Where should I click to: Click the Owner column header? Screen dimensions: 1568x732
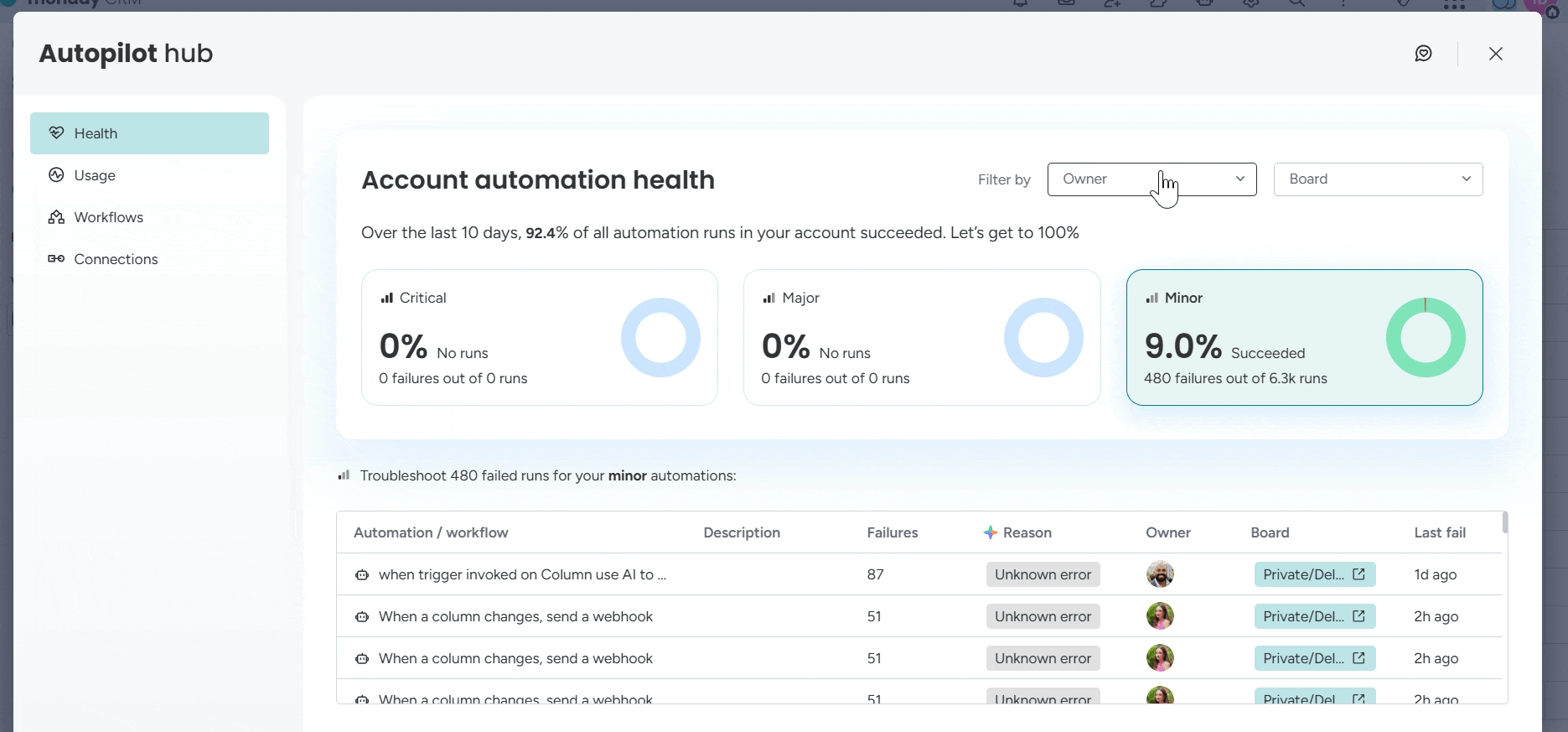(1168, 532)
